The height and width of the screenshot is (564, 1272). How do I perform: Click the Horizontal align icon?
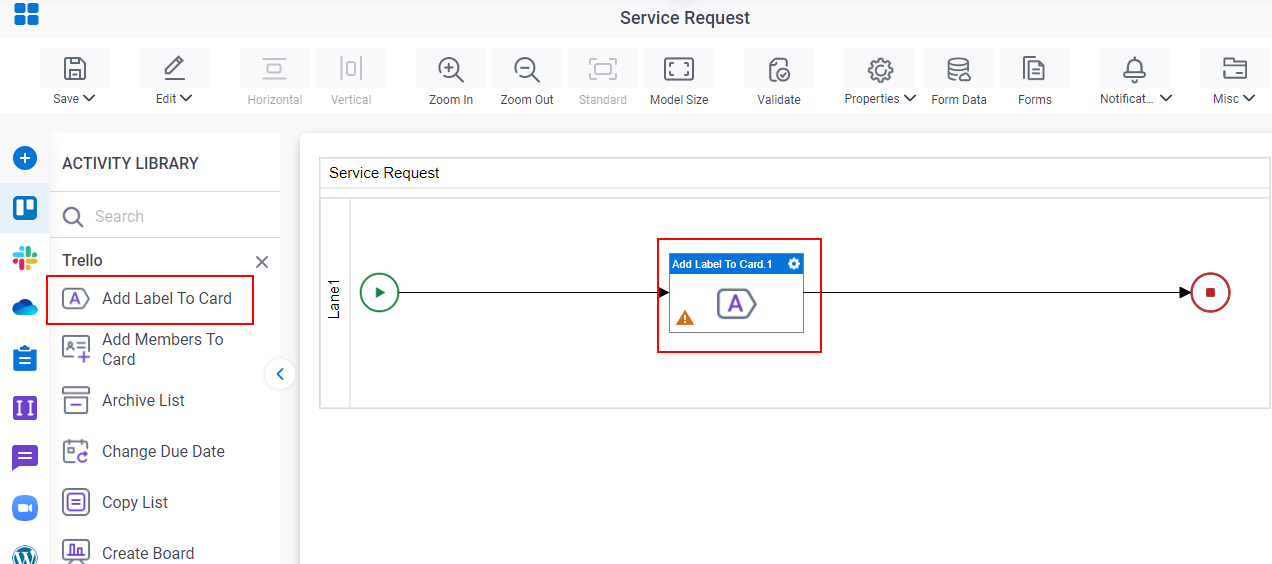click(275, 68)
